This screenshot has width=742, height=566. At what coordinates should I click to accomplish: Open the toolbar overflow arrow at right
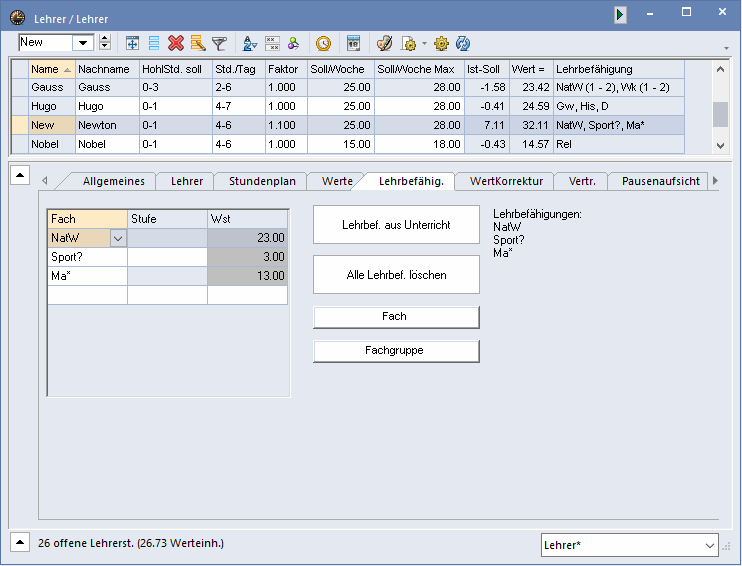(726, 48)
